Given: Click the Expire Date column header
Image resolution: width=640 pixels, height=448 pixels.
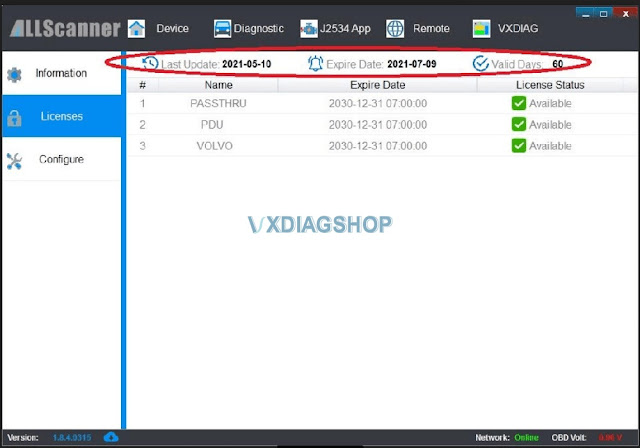Looking at the screenshot, I should (x=378, y=85).
